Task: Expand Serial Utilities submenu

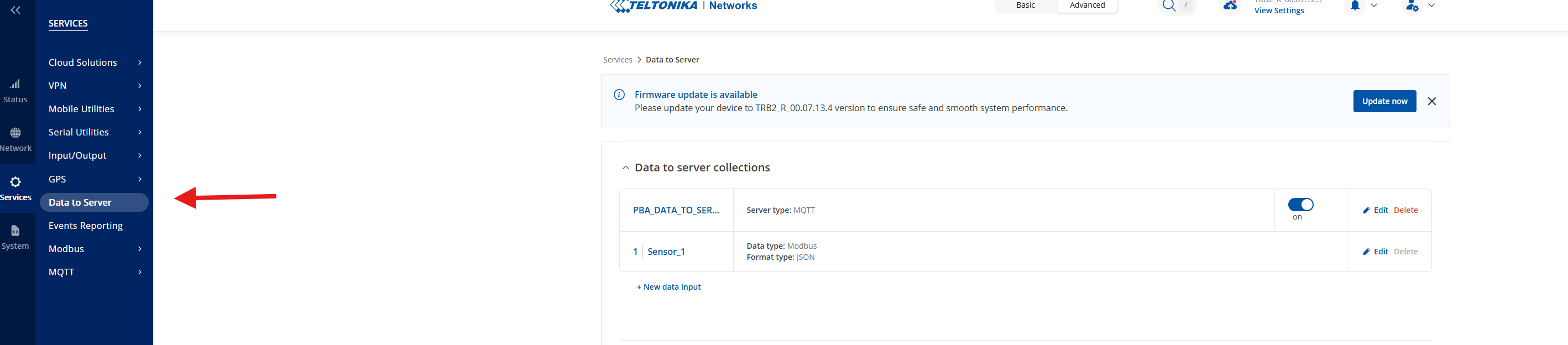Action: (140, 132)
